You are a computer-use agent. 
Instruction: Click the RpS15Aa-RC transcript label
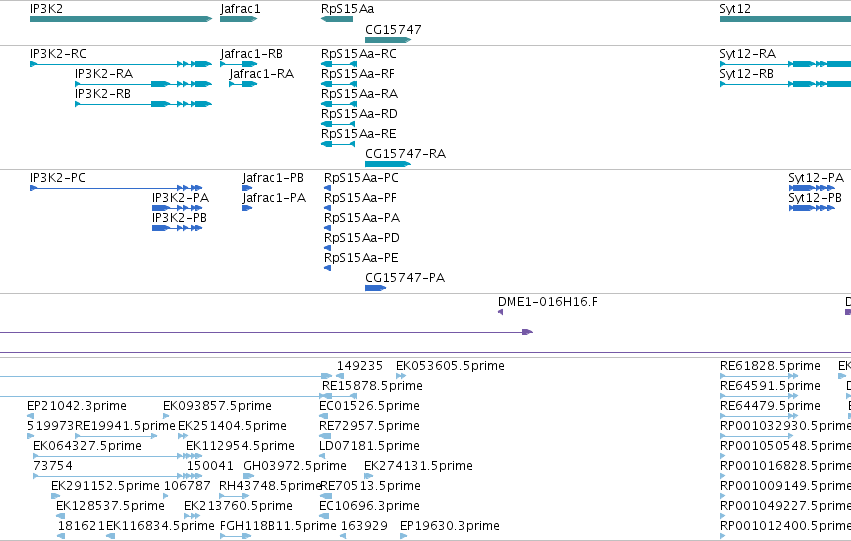tap(359, 54)
